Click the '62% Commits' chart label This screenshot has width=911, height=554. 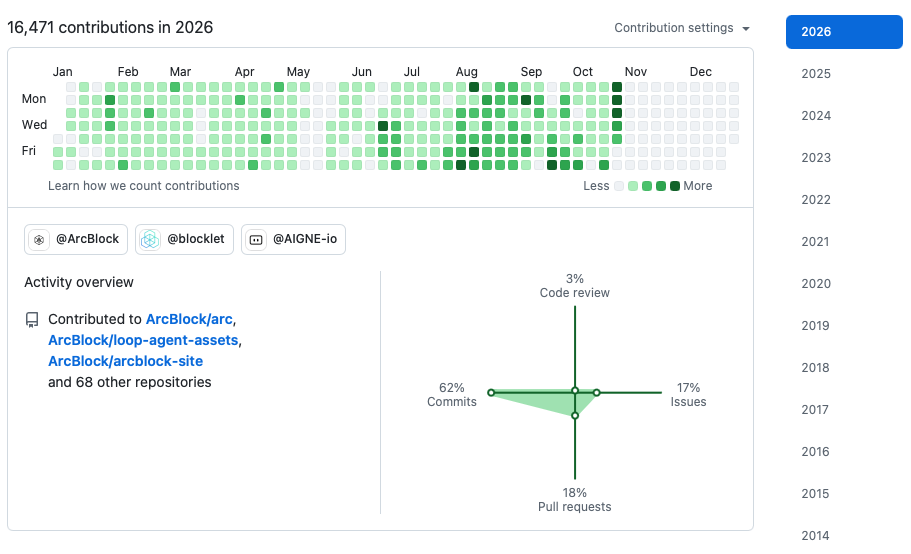(x=451, y=395)
